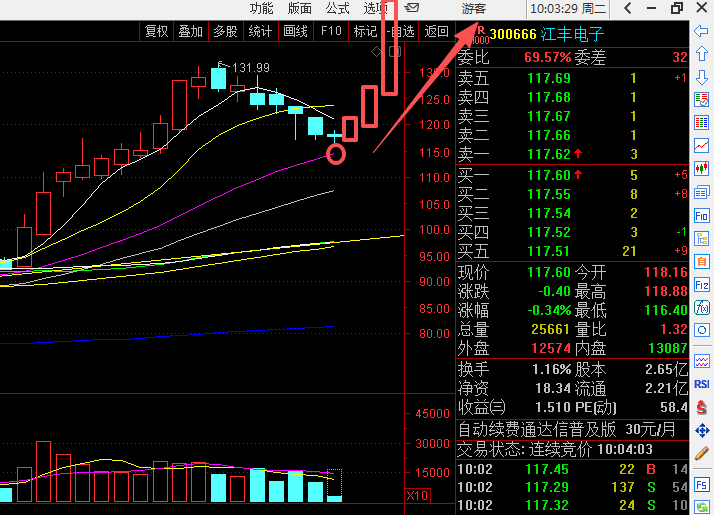Click the blue circle icon in sidebar
This screenshot has width=714, height=515.
701,331
